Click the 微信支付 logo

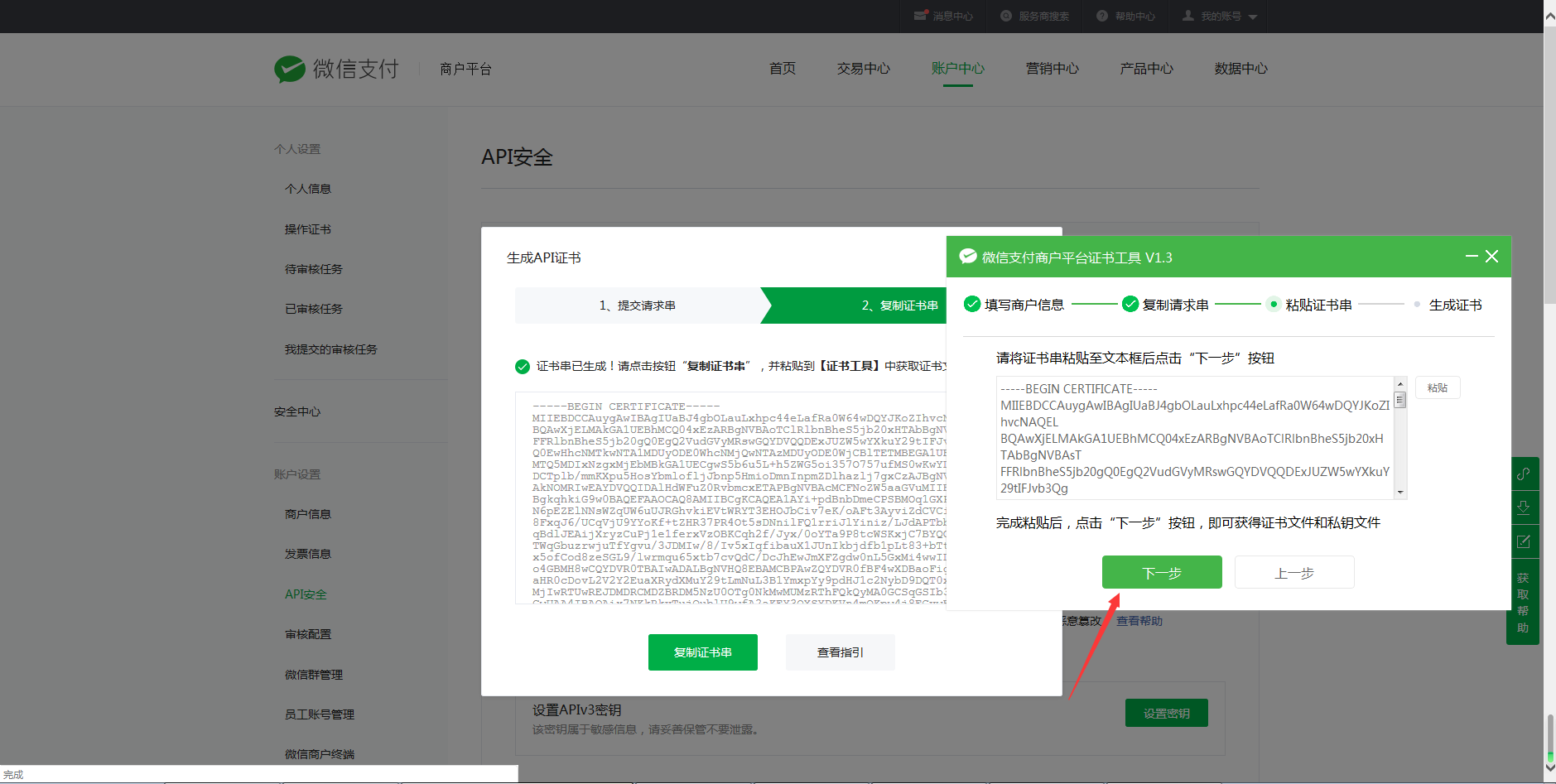coord(337,69)
